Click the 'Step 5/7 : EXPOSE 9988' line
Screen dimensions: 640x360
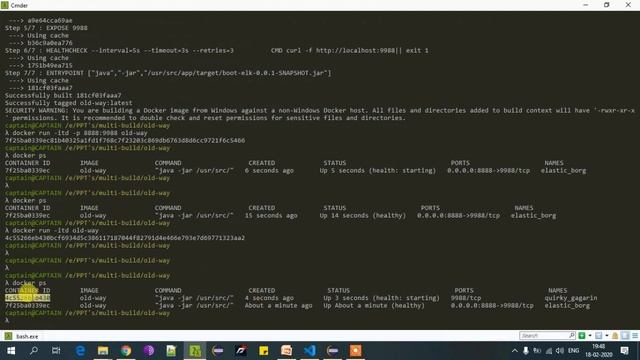click(46, 28)
